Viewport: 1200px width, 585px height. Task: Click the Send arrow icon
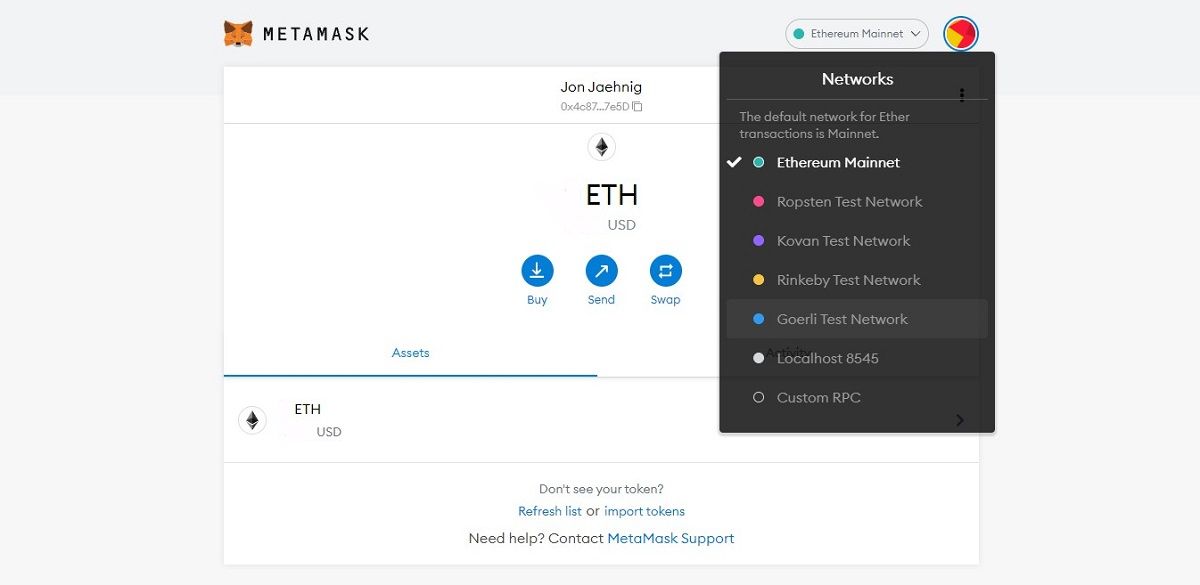click(x=601, y=270)
